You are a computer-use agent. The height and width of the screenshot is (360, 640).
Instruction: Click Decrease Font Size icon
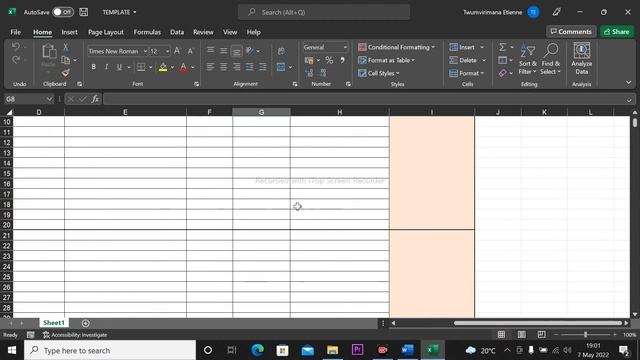tap(190, 51)
